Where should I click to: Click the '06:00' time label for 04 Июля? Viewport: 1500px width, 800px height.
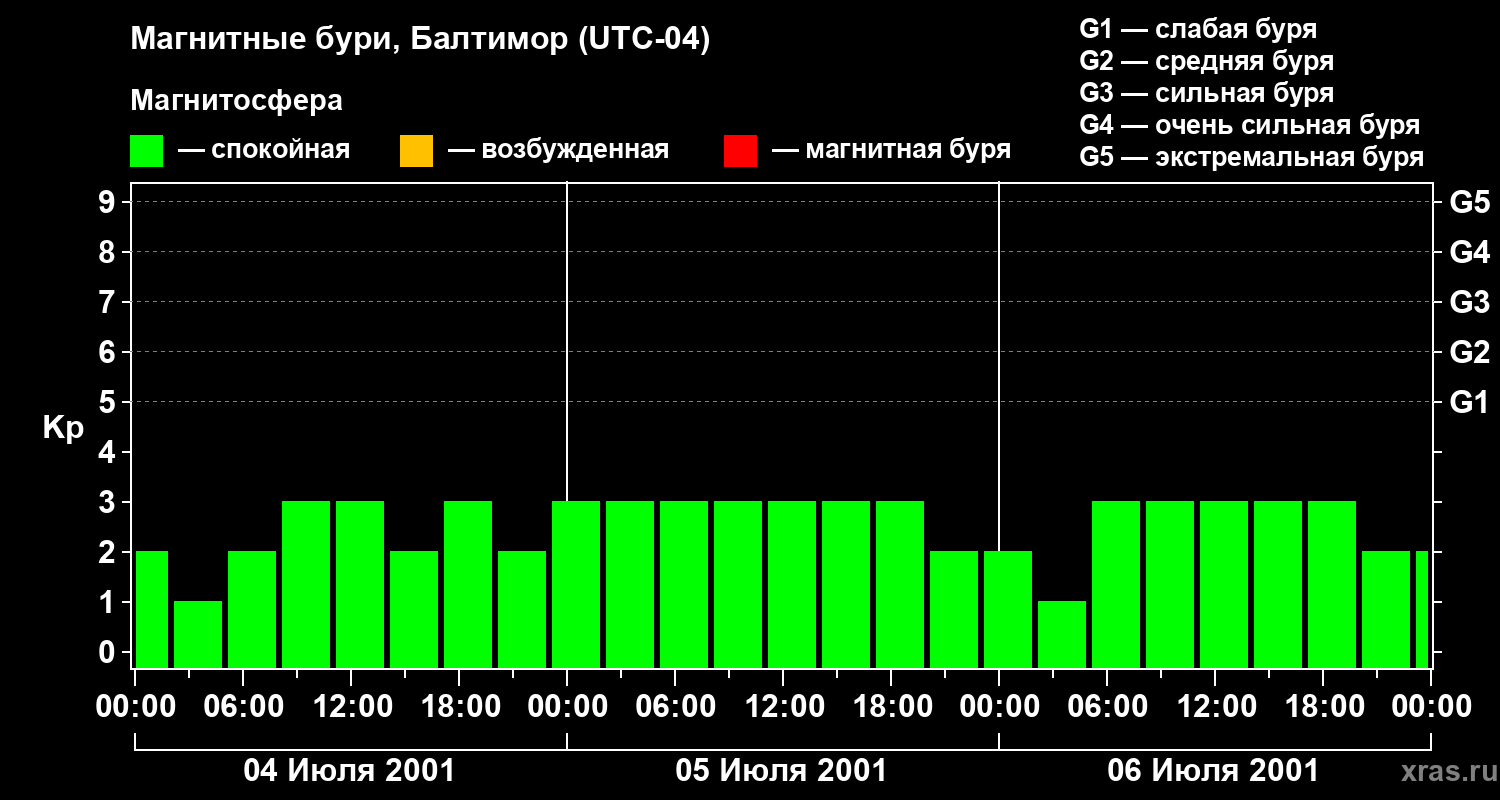tap(243, 707)
